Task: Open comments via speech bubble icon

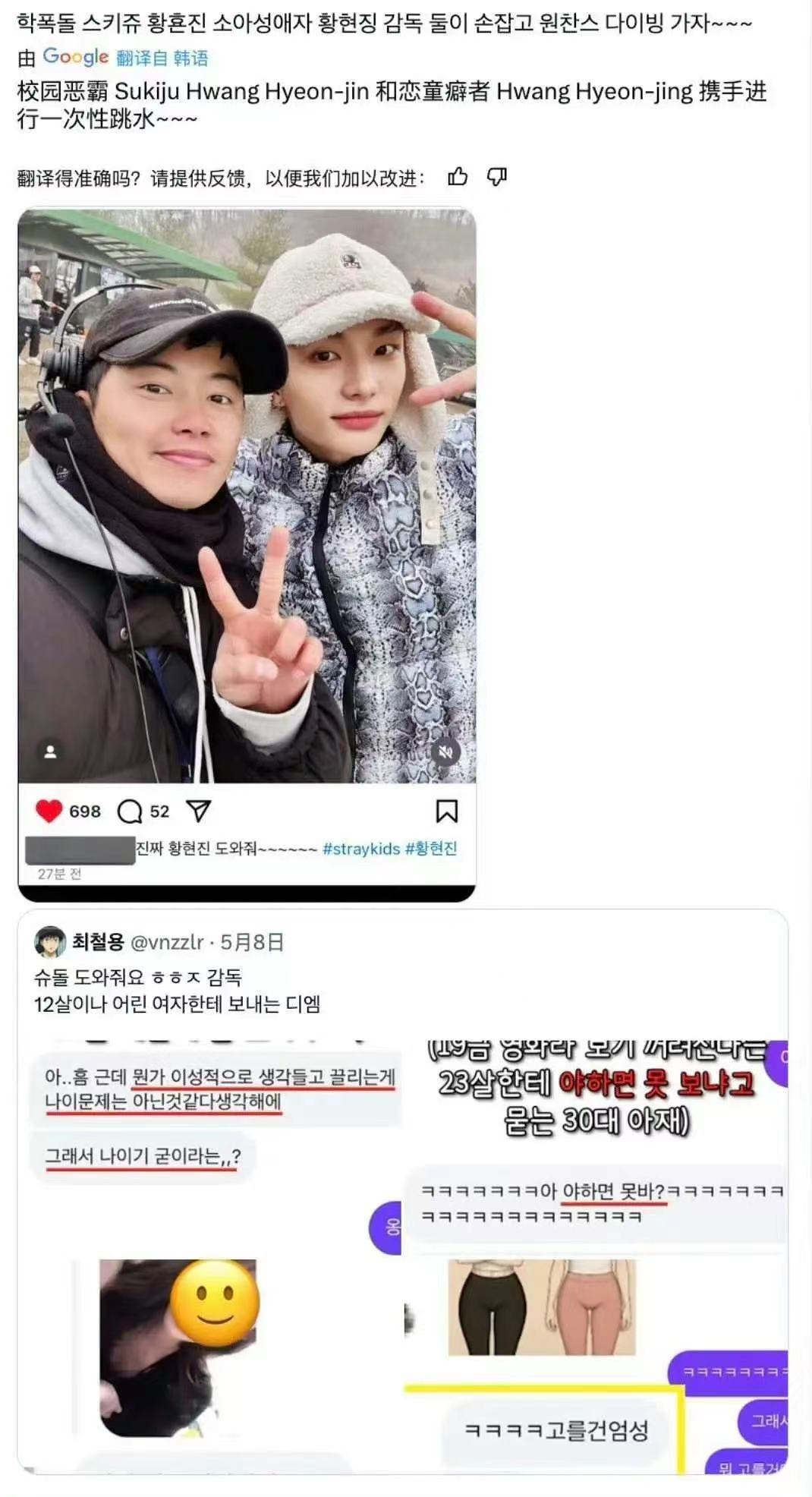Action: pos(130,811)
